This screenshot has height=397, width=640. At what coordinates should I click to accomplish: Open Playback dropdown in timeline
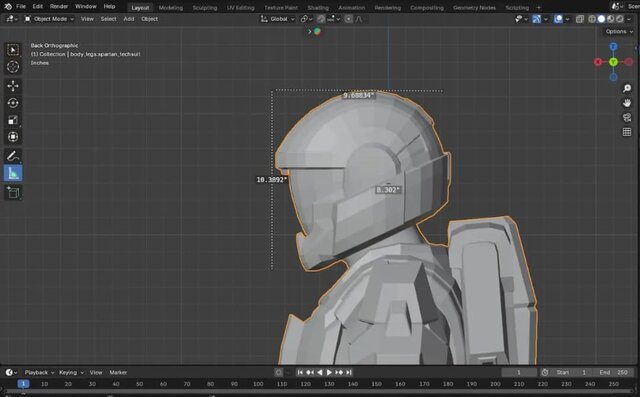tap(39, 372)
